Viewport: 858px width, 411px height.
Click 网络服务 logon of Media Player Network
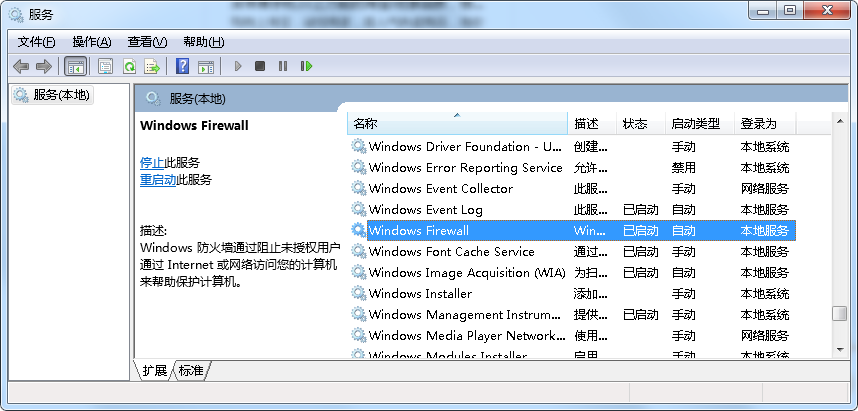click(x=764, y=335)
